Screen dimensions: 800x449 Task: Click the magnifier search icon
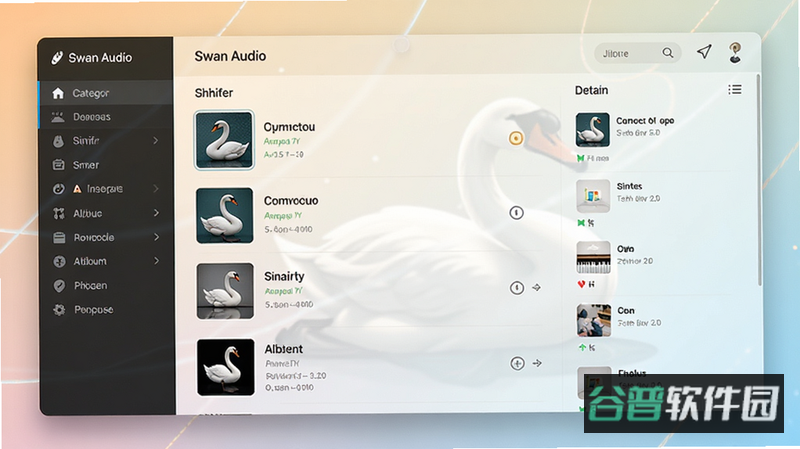667,53
